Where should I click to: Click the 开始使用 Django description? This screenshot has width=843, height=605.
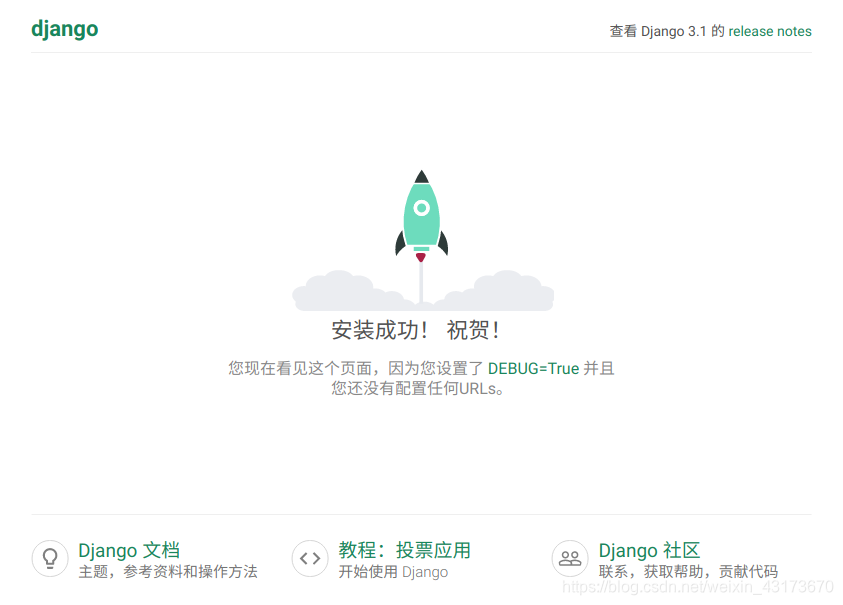point(393,572)
